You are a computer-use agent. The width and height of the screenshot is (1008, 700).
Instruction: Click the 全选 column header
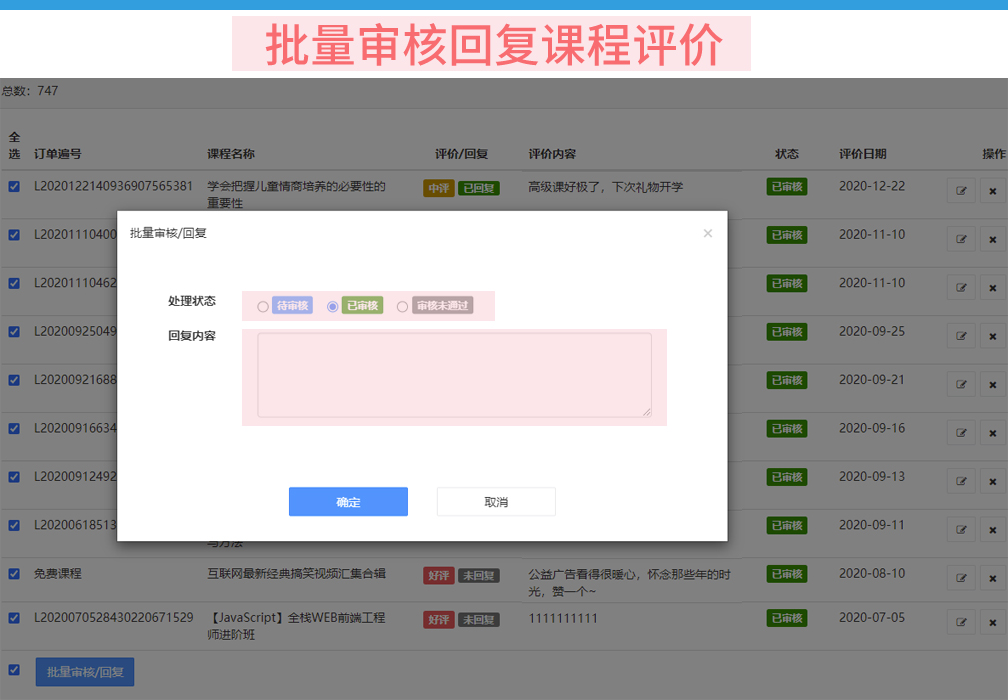[14, 145]
